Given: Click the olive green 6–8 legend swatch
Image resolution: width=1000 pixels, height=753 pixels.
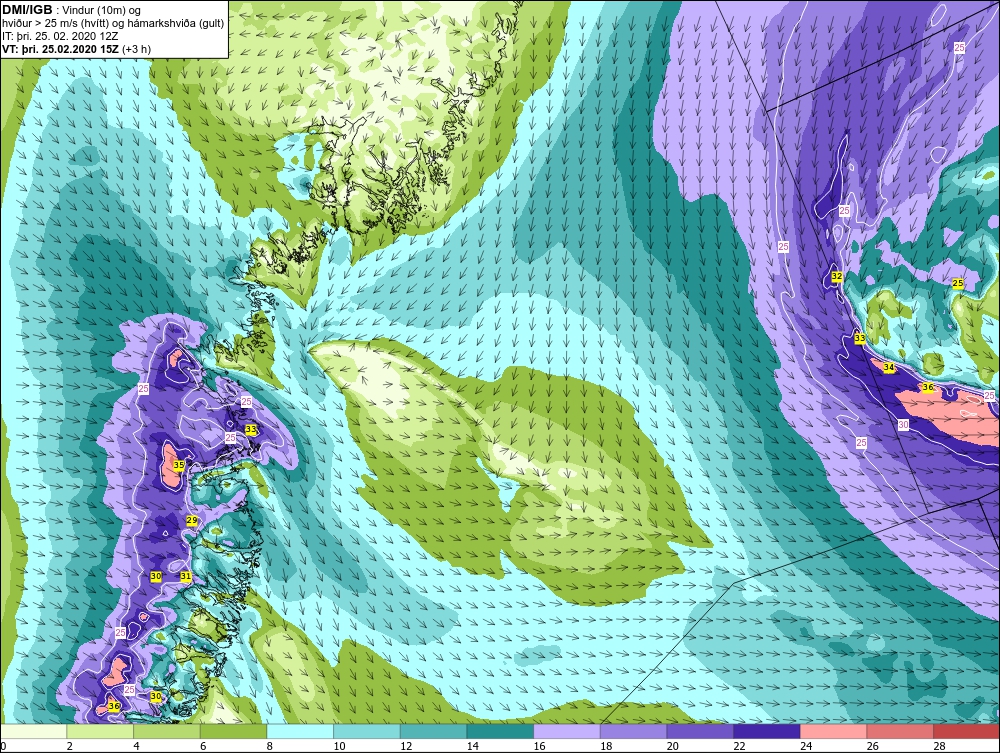Looking at the screenshot, I should click(x=233, y=731).
